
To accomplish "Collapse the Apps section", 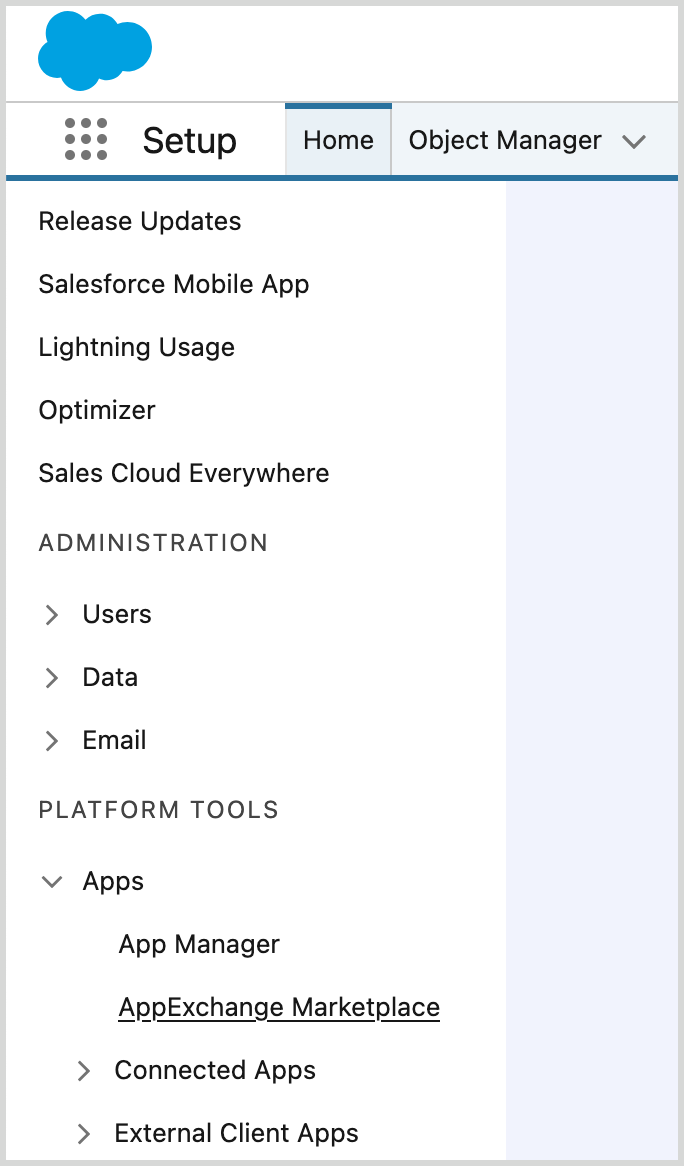I will 52,882.
